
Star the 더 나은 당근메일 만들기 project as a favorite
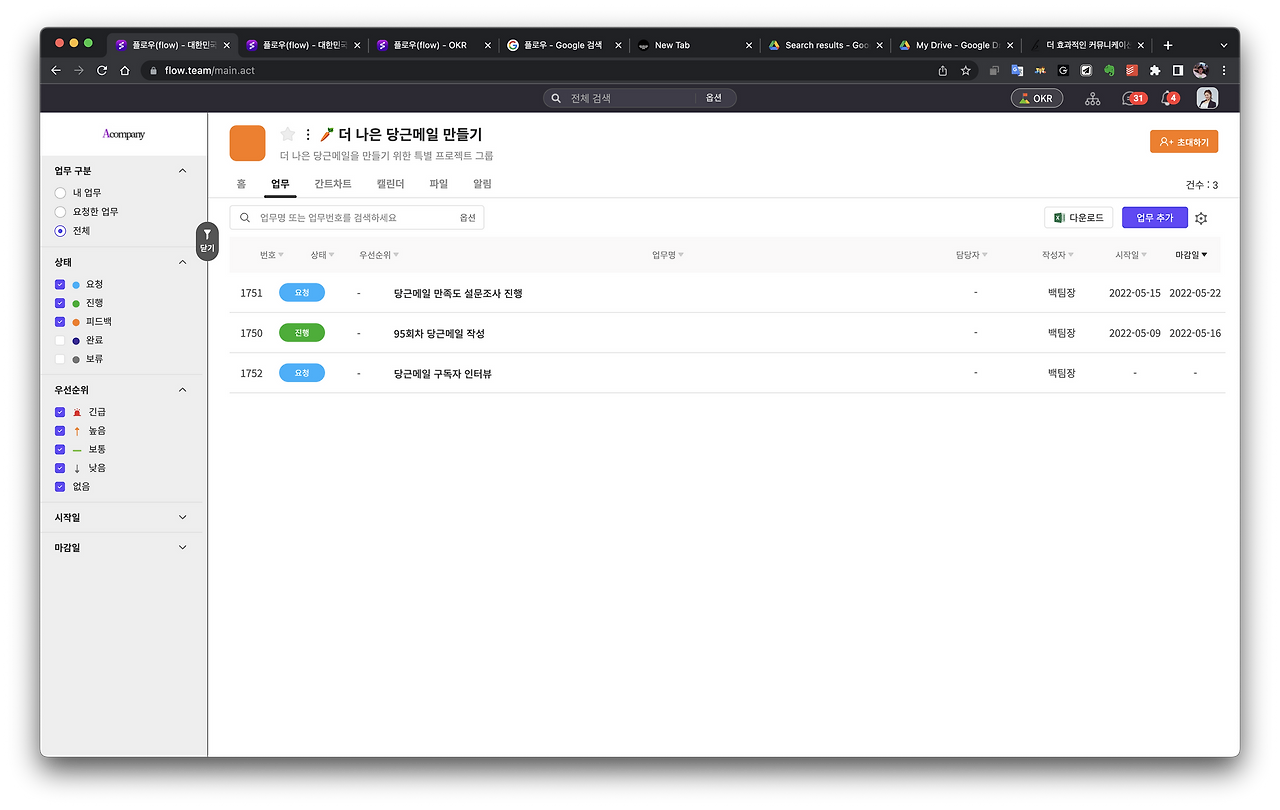288,134
